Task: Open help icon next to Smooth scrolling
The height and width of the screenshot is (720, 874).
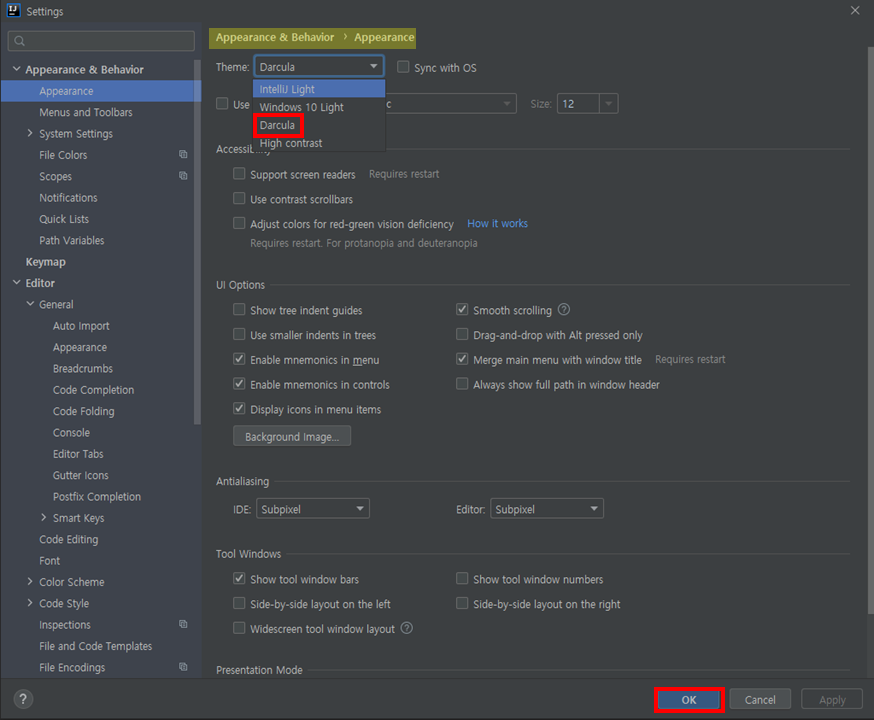Action: coord(564,309)
